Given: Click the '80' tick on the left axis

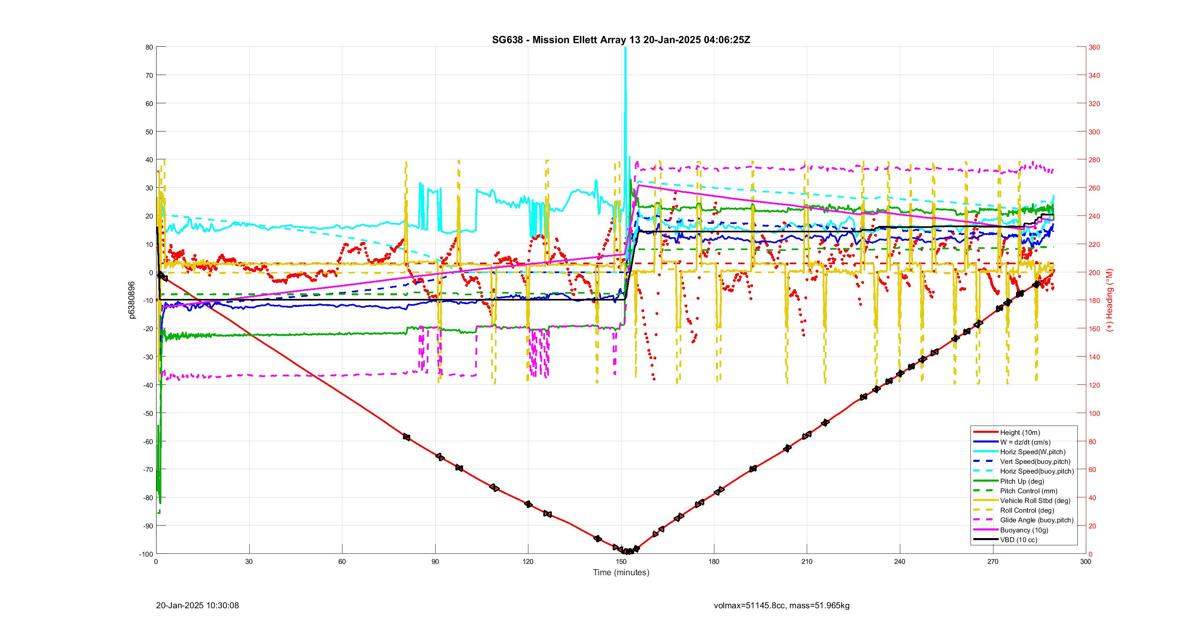Looking at the screenshot, I should (x=148, y=47).
